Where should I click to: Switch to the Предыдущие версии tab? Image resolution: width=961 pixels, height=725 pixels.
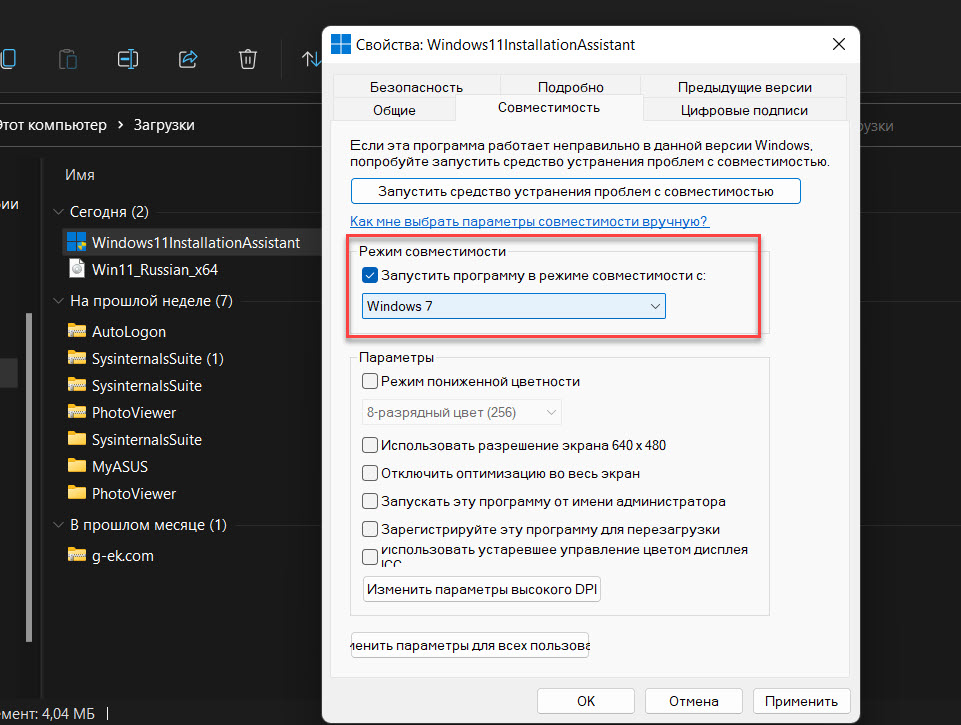click(x=745, y=87)
